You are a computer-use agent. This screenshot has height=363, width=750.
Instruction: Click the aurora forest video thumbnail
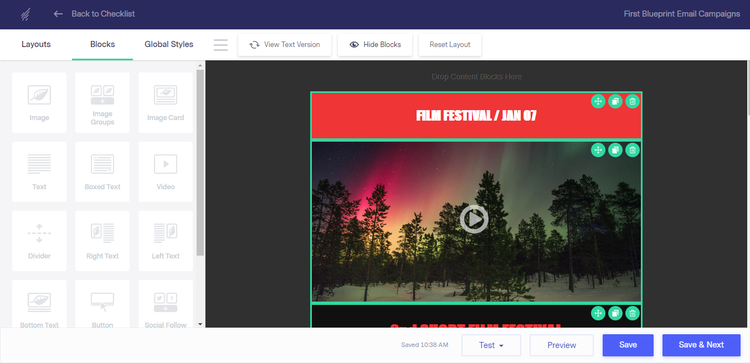476,222
